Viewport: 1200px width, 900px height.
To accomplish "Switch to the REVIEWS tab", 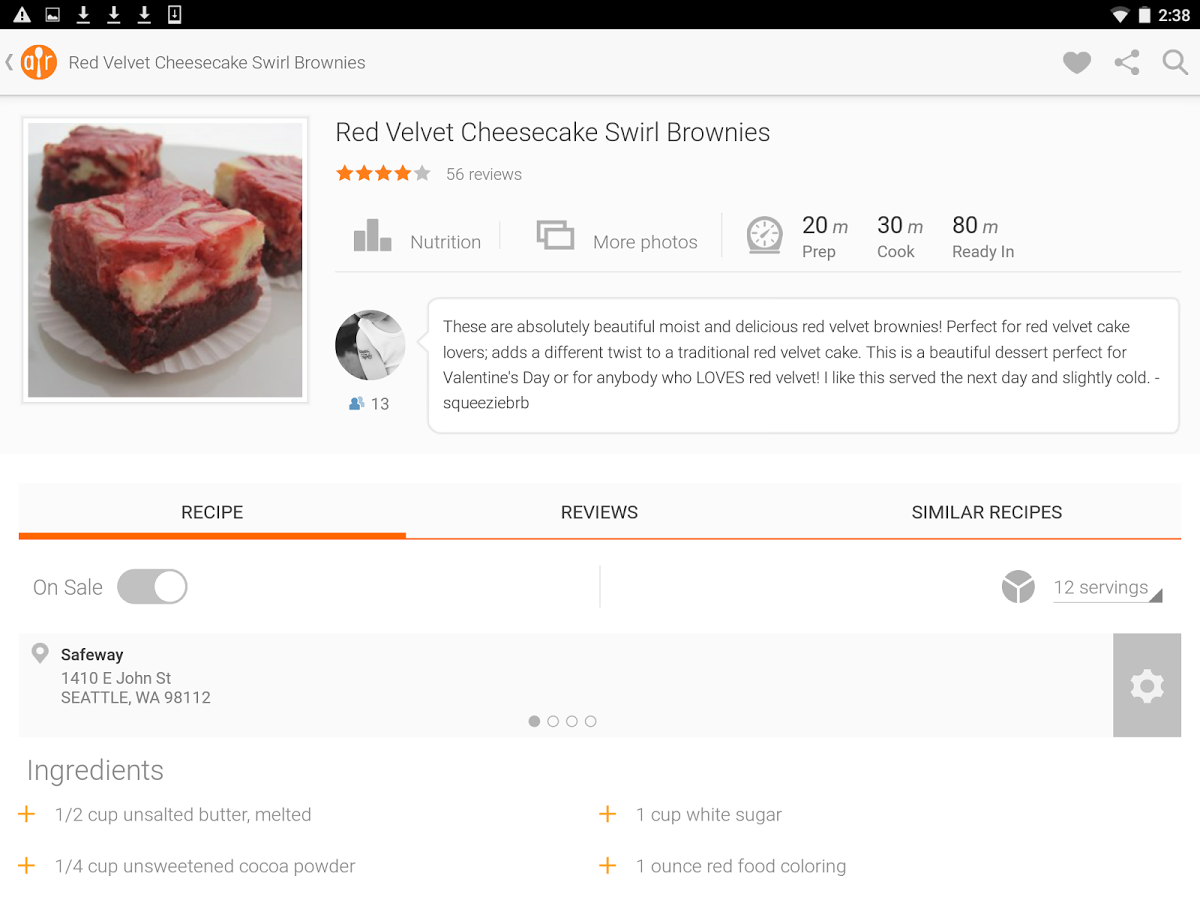I will [599, 512].
